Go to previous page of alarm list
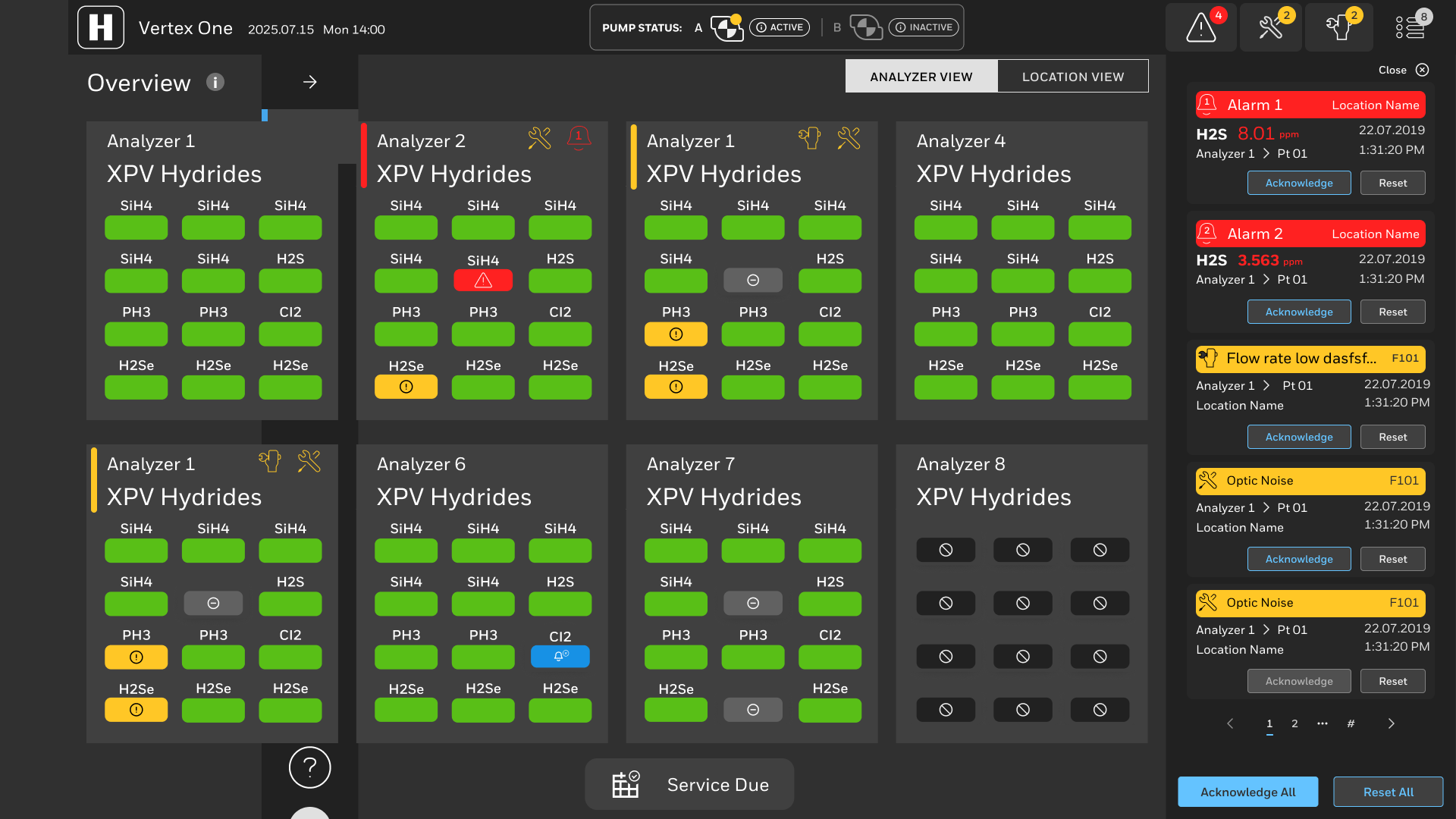 (1230, 723)
